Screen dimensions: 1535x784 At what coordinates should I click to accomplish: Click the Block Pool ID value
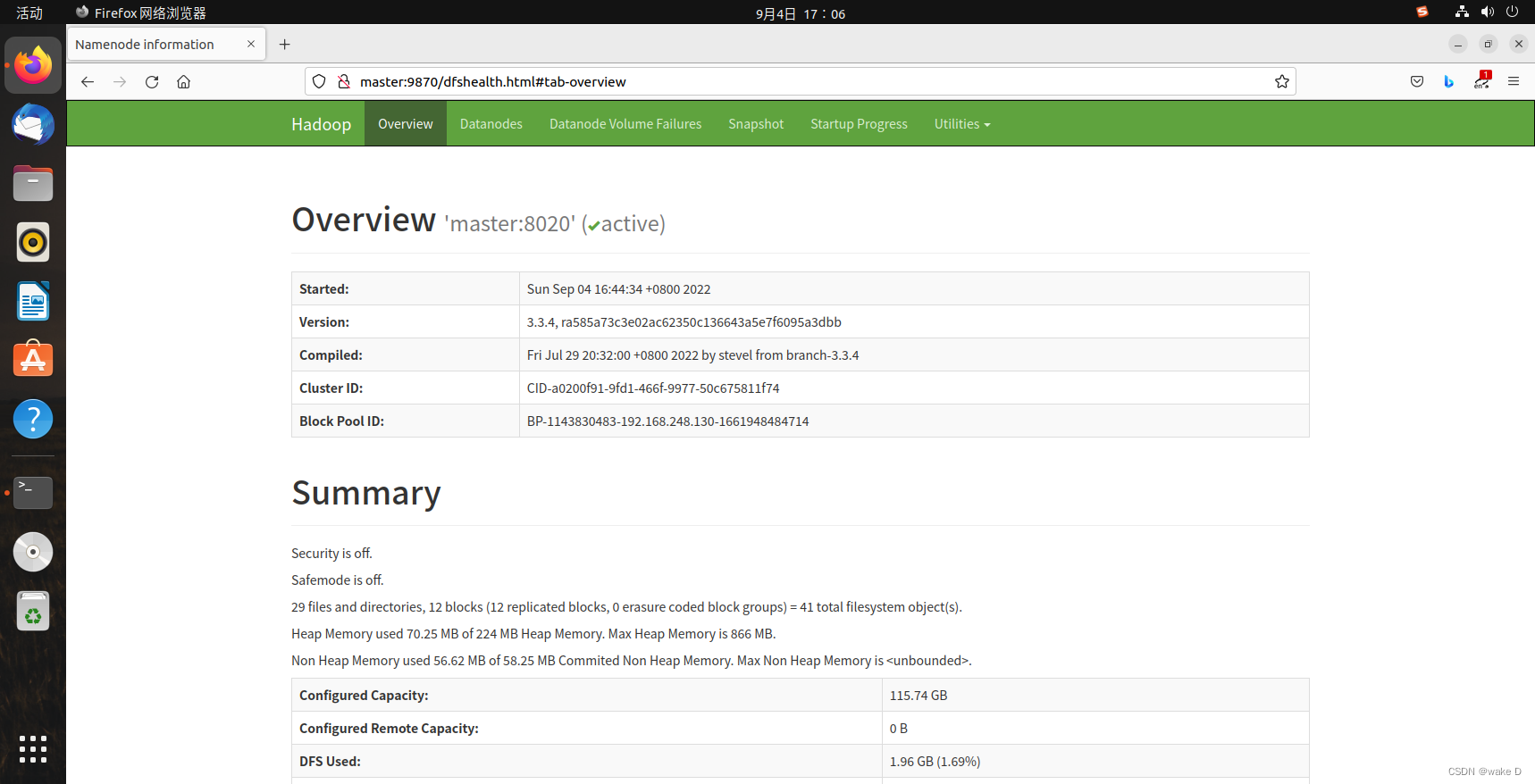[x=667, y=421]
